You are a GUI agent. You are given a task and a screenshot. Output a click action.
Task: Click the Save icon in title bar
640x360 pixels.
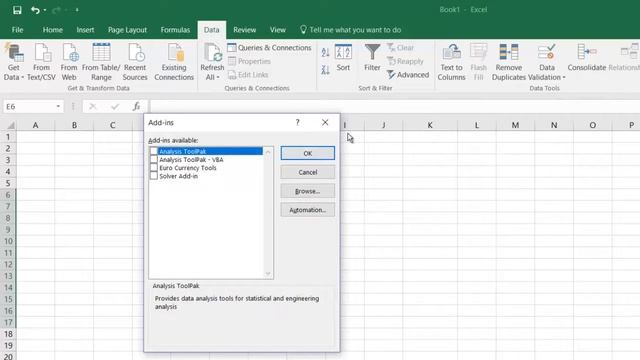[17, 10]
